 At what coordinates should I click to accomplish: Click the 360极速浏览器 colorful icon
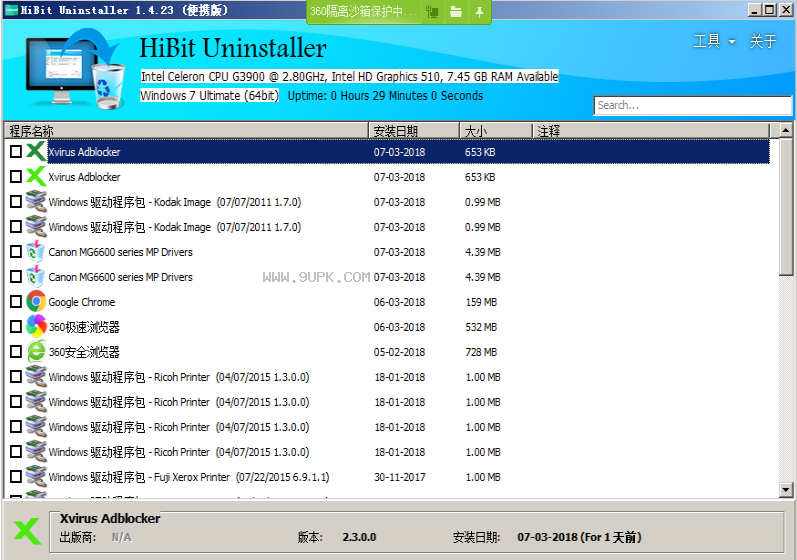[36, 327]
